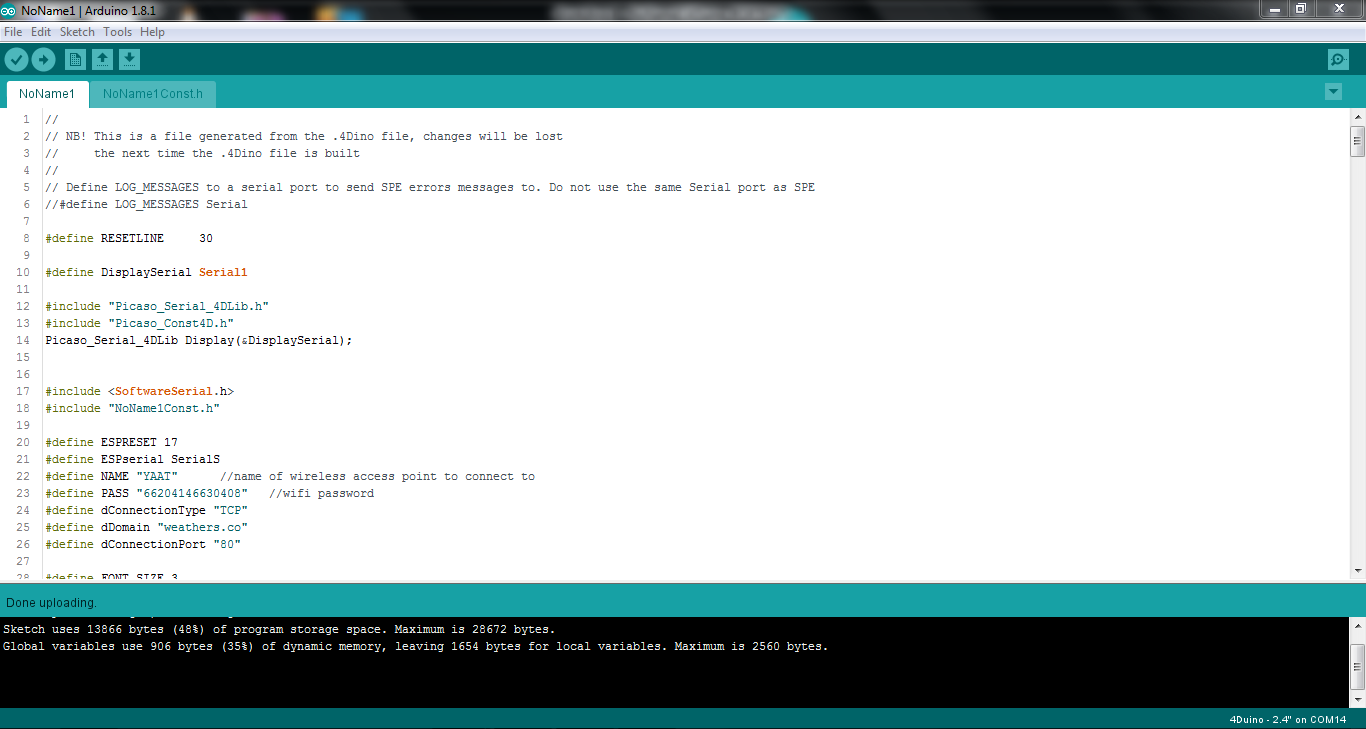Create a new sketch with New icon

click(75, 60)
